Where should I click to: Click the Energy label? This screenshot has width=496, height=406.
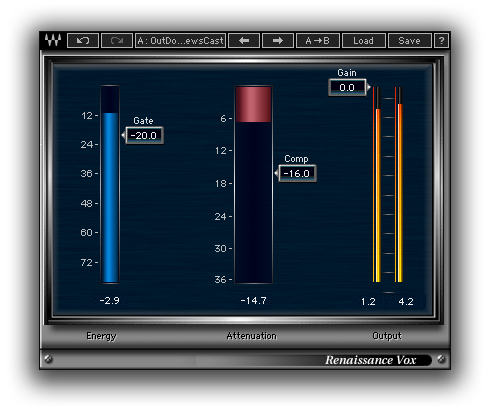coord(101,336)
